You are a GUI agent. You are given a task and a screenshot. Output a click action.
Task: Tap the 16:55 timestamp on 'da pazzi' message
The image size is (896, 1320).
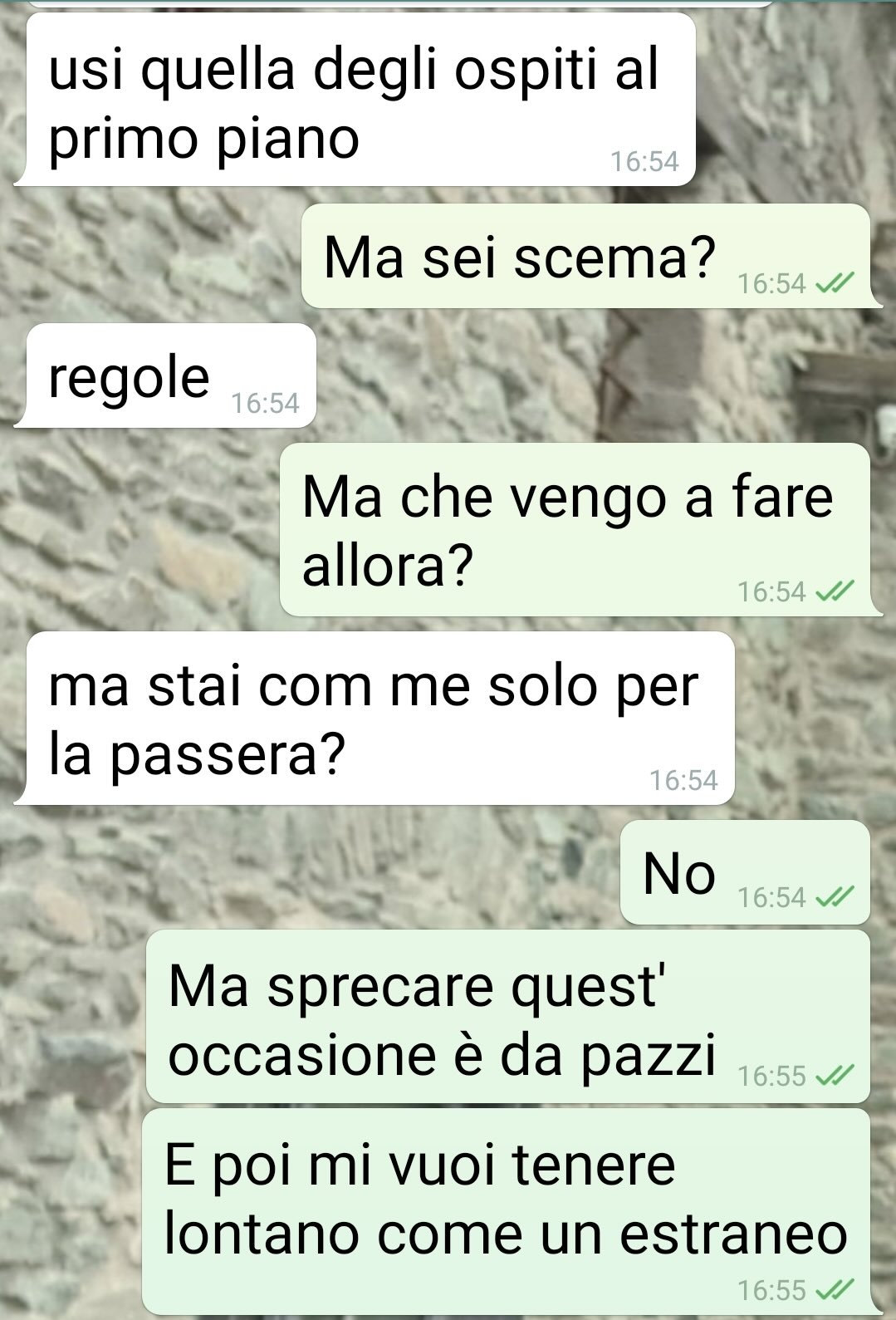pos(772,1077)
